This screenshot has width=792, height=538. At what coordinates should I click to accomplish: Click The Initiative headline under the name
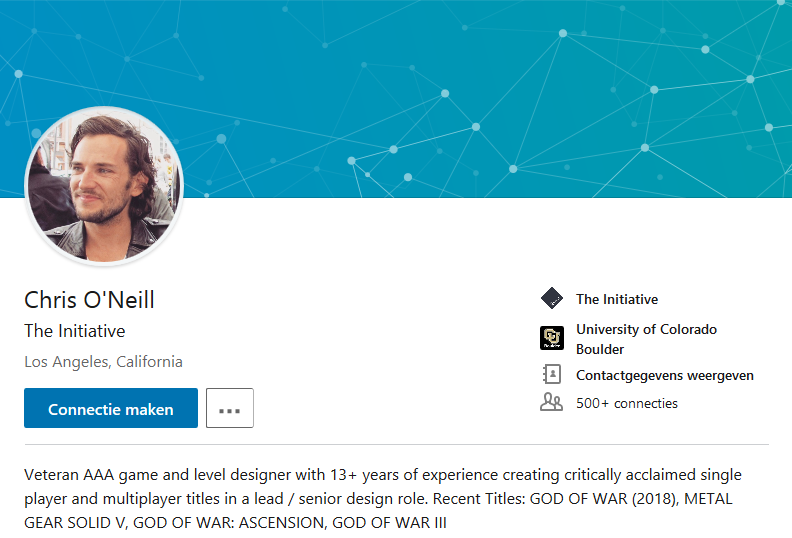point(75,331)
